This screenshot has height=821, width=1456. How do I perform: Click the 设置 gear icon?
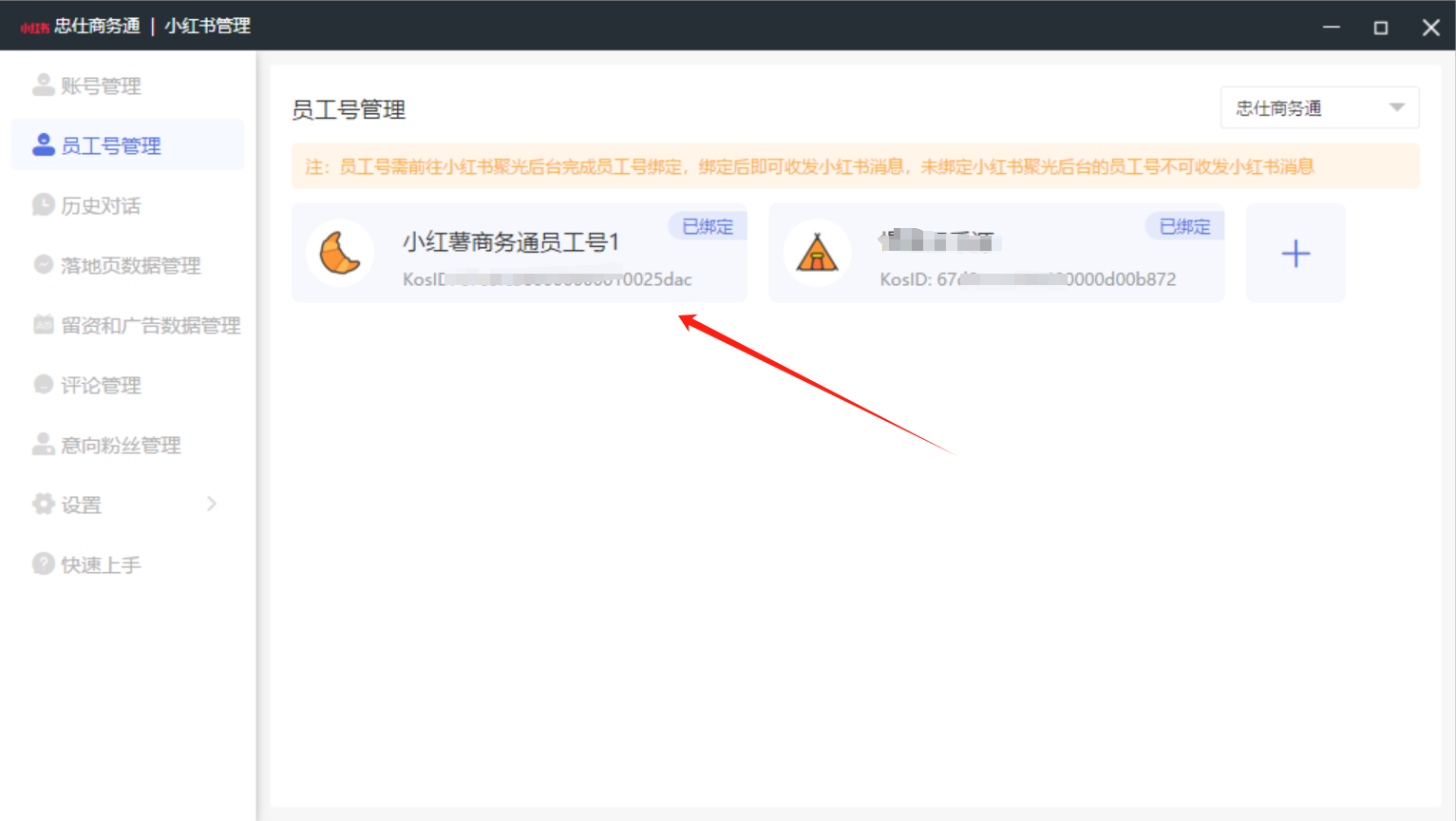coord(43,505)
